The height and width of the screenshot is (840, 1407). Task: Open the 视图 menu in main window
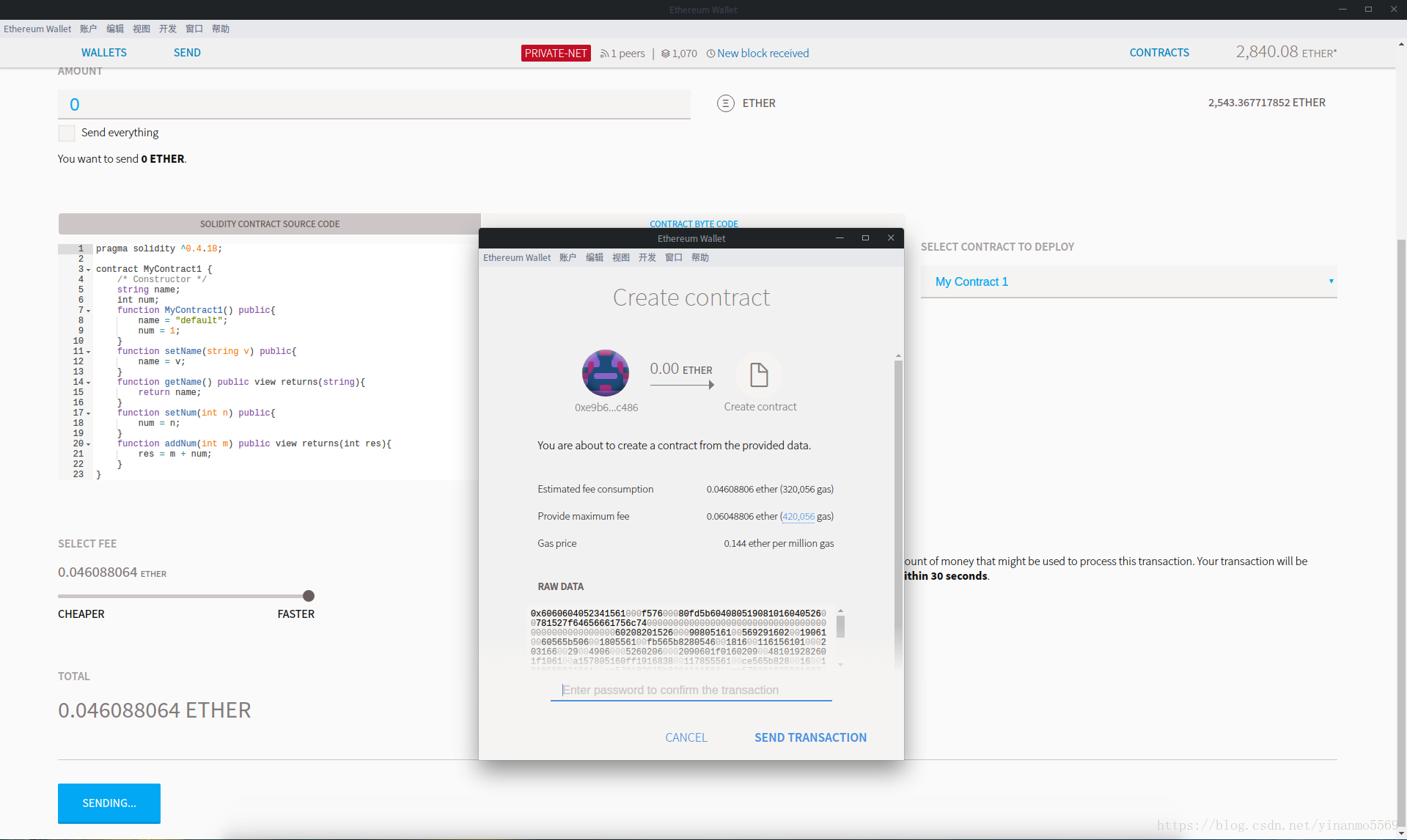(x=142, y=29)
